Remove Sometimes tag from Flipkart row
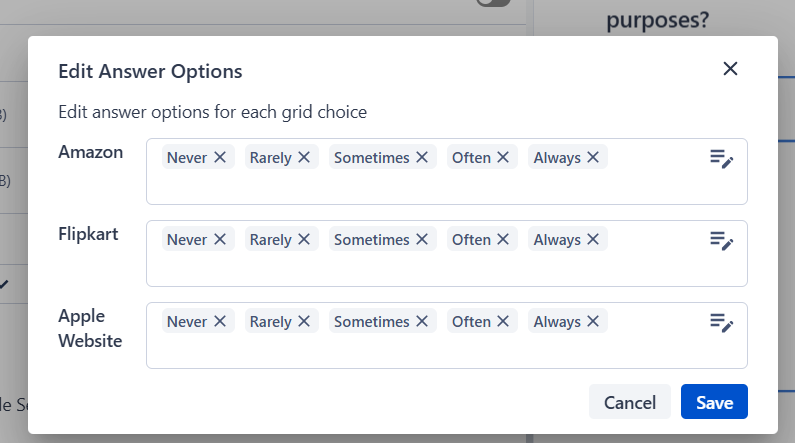795x443 pixels. point(422,240)
